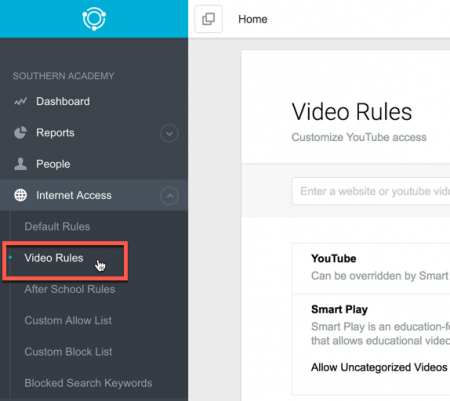Open the Dashboard page

tap(63, 101)
